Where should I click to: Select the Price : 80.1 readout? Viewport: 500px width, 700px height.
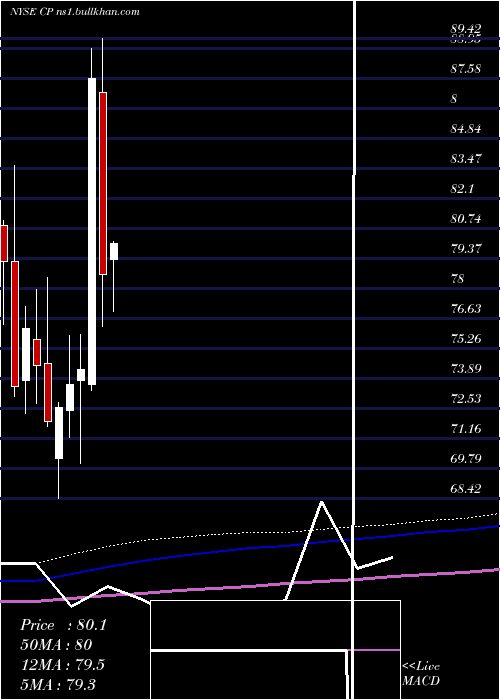tap(63, 625)
